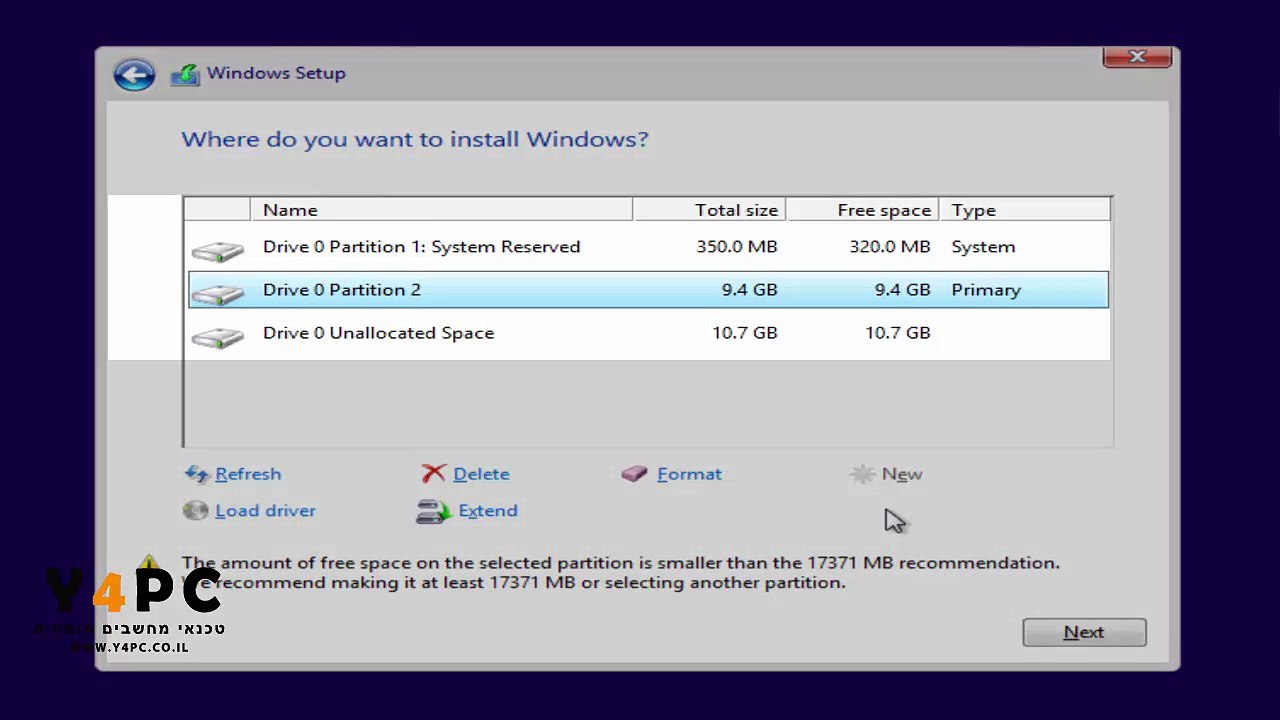This screenshot has height=720, width=1280.
Task: Refresh the partition list
Action: coord(248,474)
